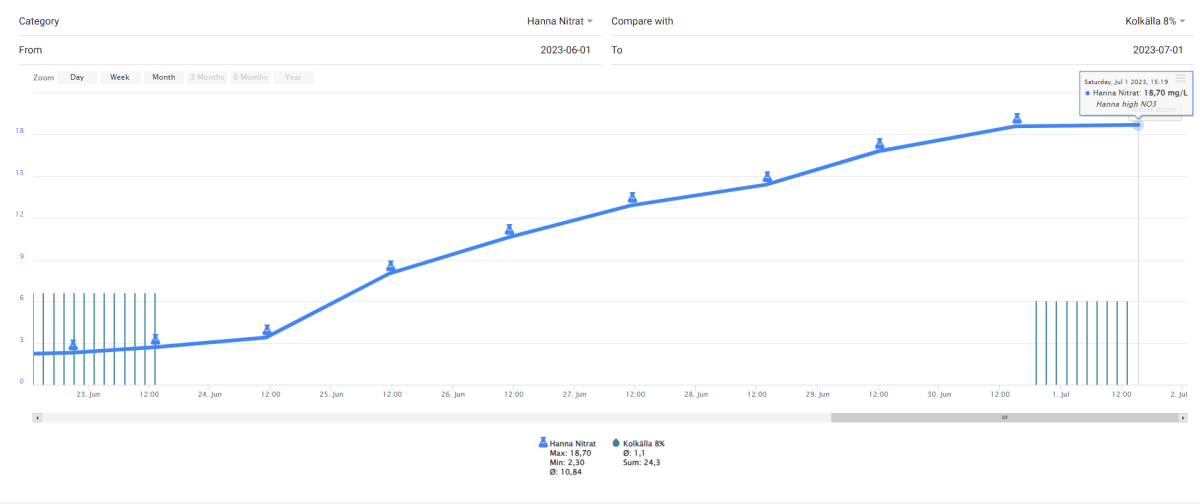Click the 'Ø: 10,84' legend value

click(x=566, y=472)
